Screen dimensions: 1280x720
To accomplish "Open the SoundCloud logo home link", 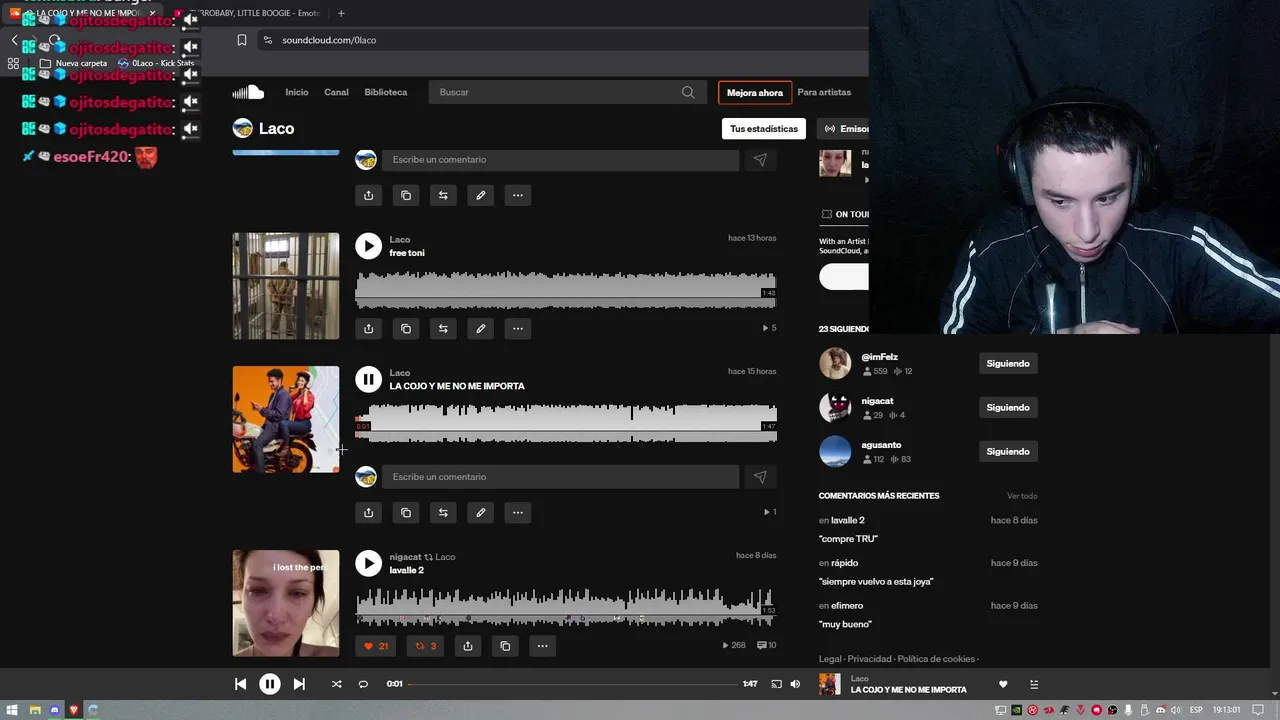I will [248, 92].
